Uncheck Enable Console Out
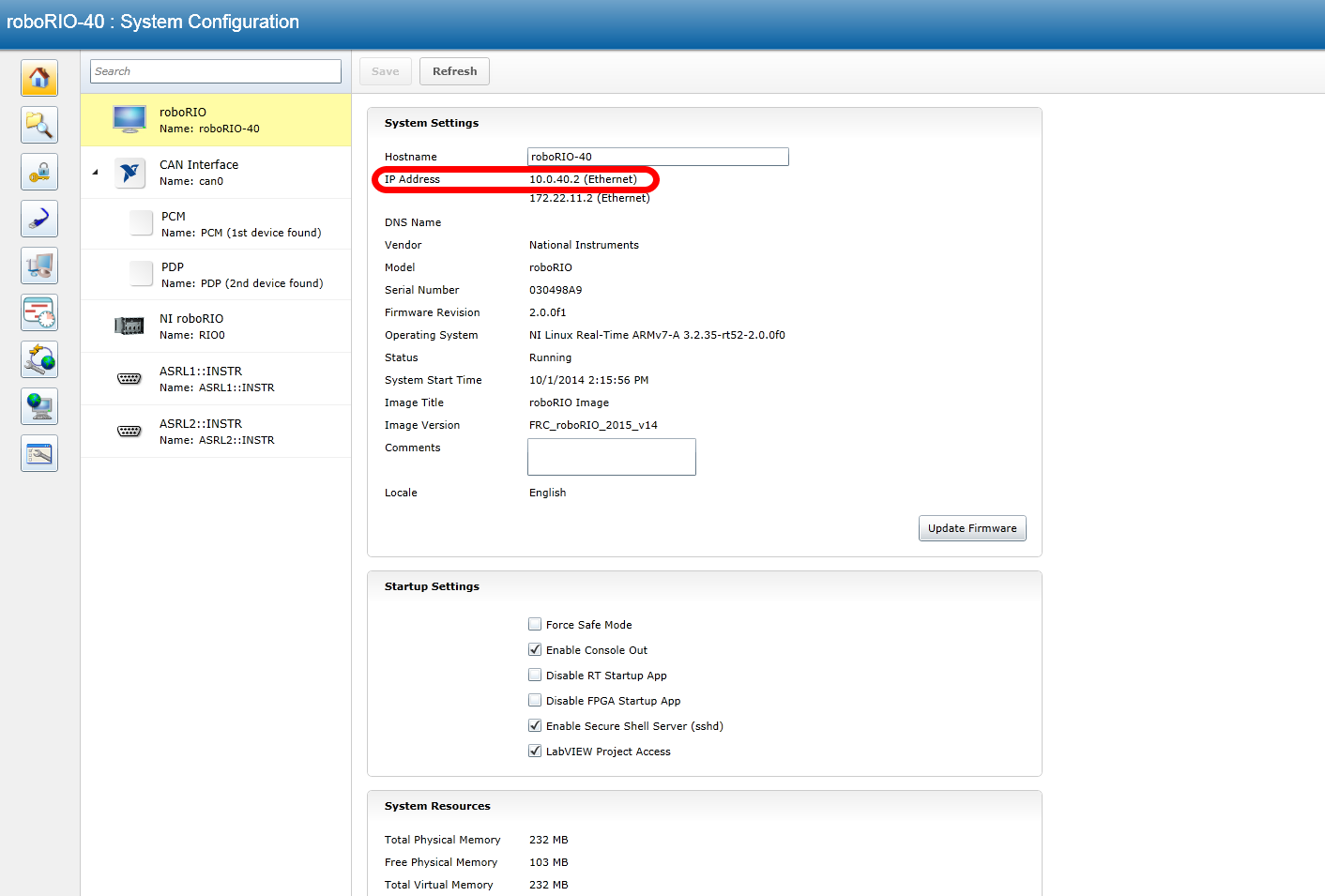The width and height of the screenshot is (1325, 896). coord(535,648)
